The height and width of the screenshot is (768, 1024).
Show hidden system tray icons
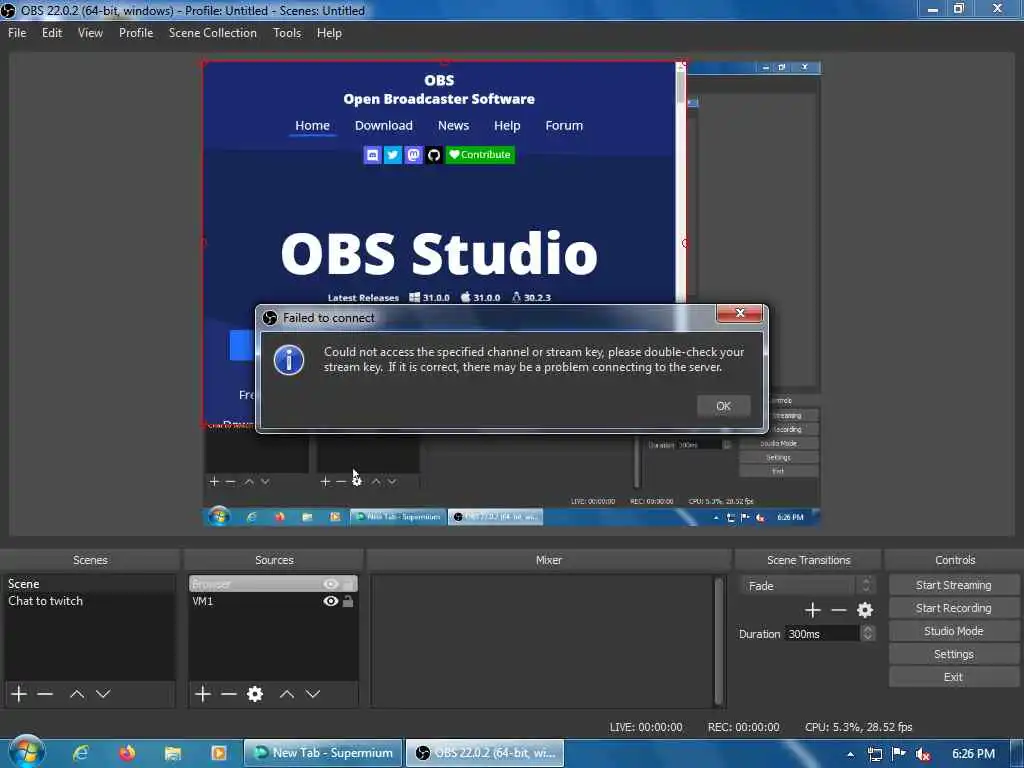(x=850, y=754)
